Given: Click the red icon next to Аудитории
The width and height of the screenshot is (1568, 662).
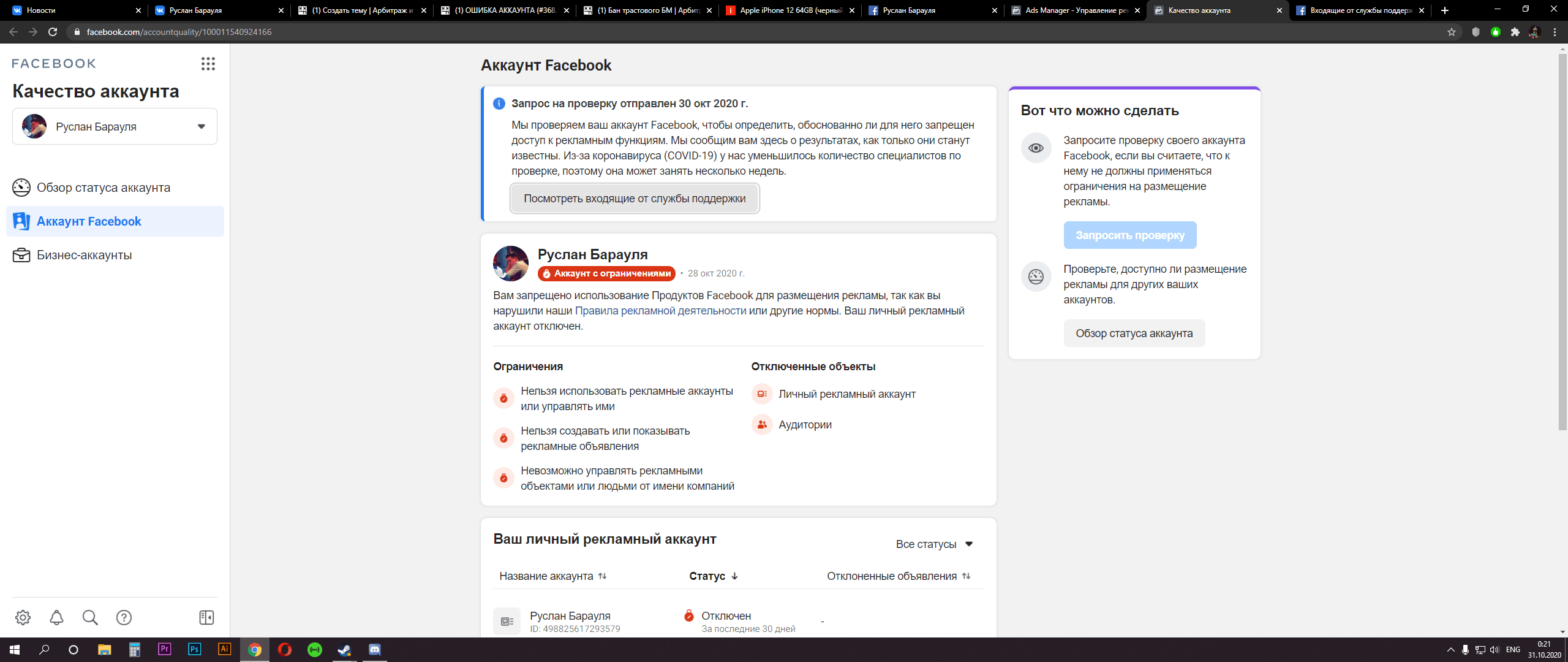Looking at the screenshot, I should pyautogui.click(x=762, y=424).
